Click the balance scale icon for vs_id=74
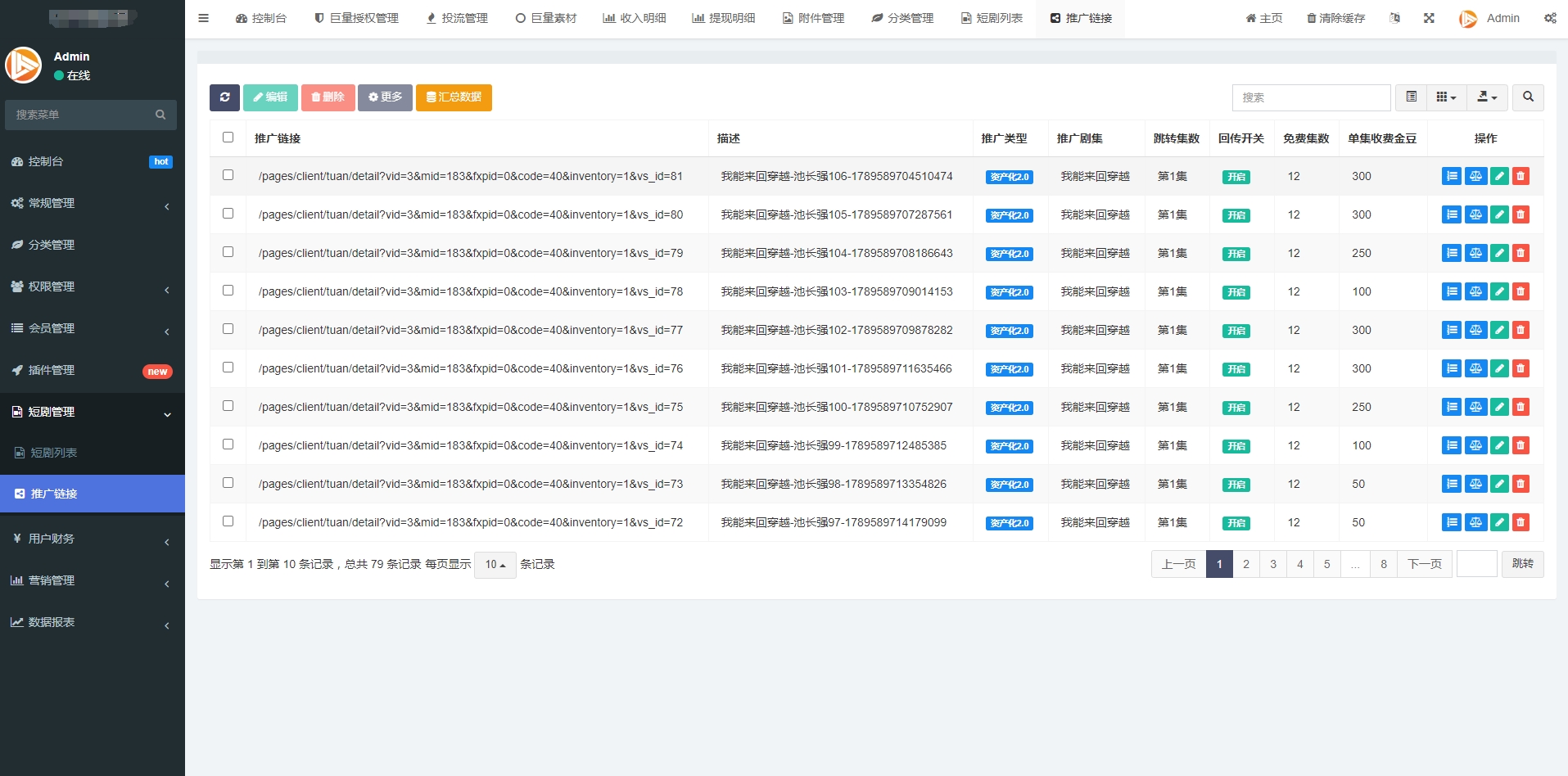1568x776 pixels. (1475, 445)
